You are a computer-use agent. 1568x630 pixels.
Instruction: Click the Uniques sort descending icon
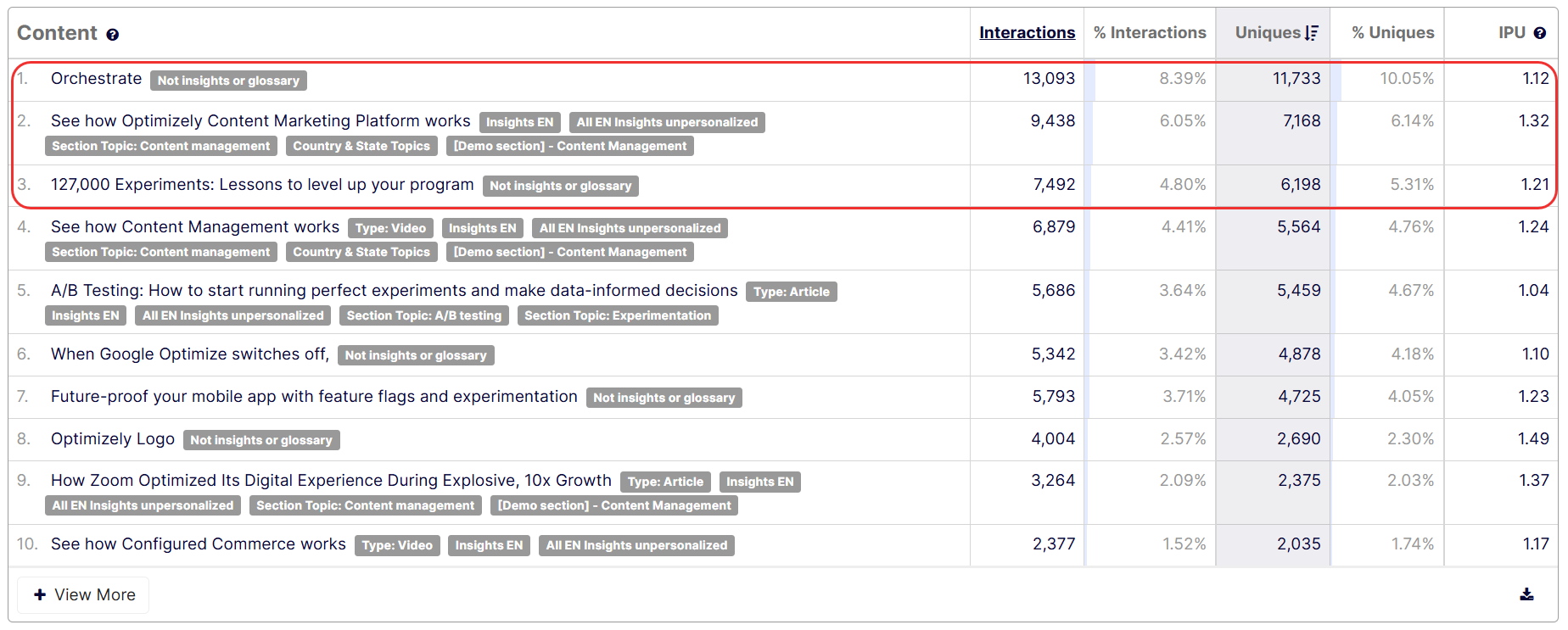click(x=1312, y=33)
